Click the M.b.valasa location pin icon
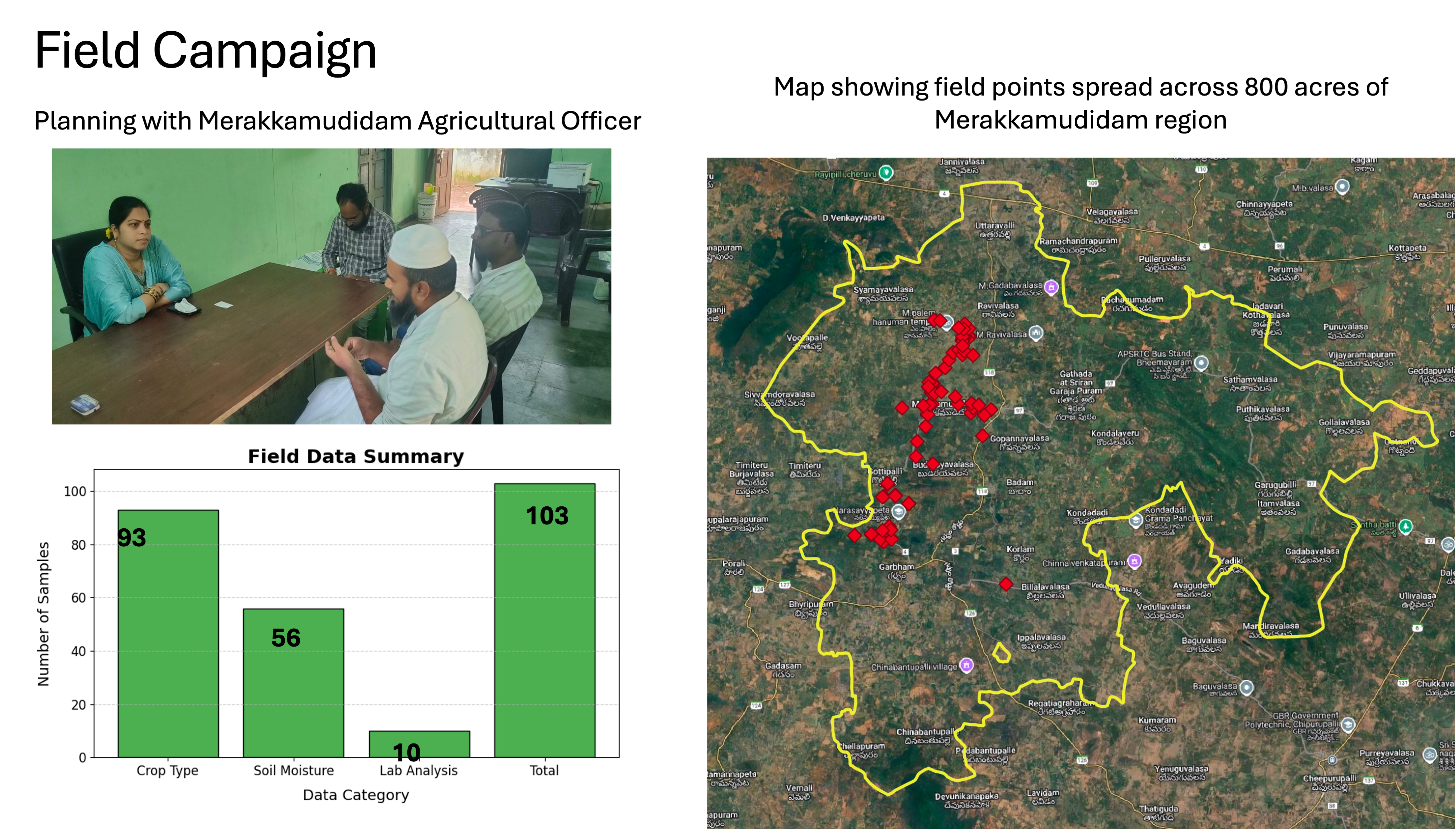Image resolution: width=1456 pixels, height=830 pixels. click(1342, 186)
